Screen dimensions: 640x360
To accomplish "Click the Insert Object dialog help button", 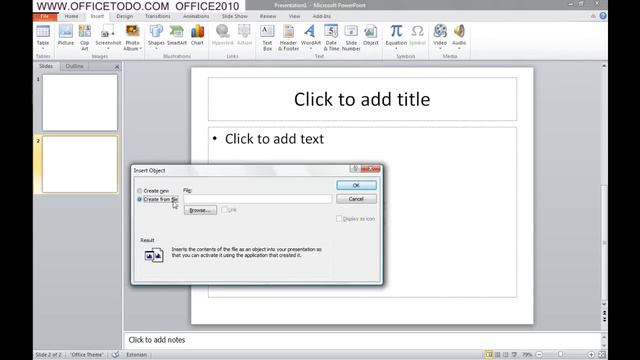I will coord(355,169).
